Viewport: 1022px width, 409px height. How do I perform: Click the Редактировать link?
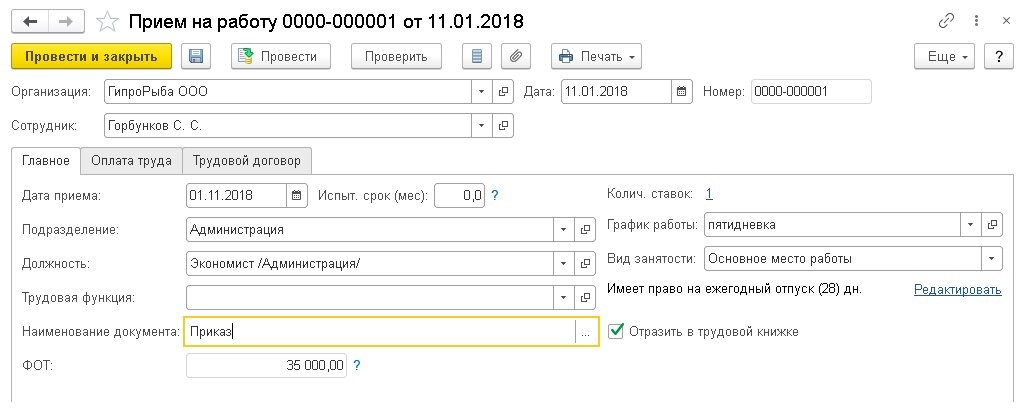coord(957,290)
